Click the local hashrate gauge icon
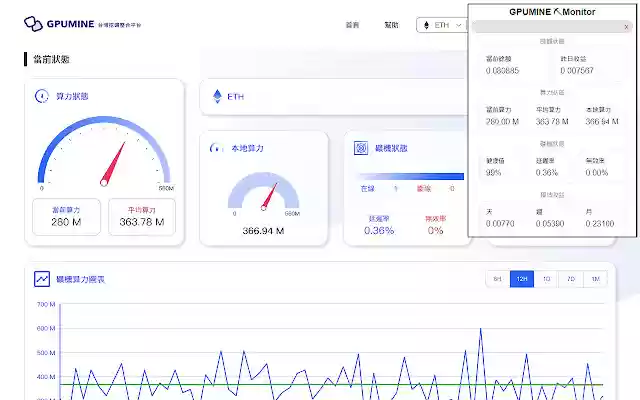Viewport: 640px width, 400px height. point(216,148)
